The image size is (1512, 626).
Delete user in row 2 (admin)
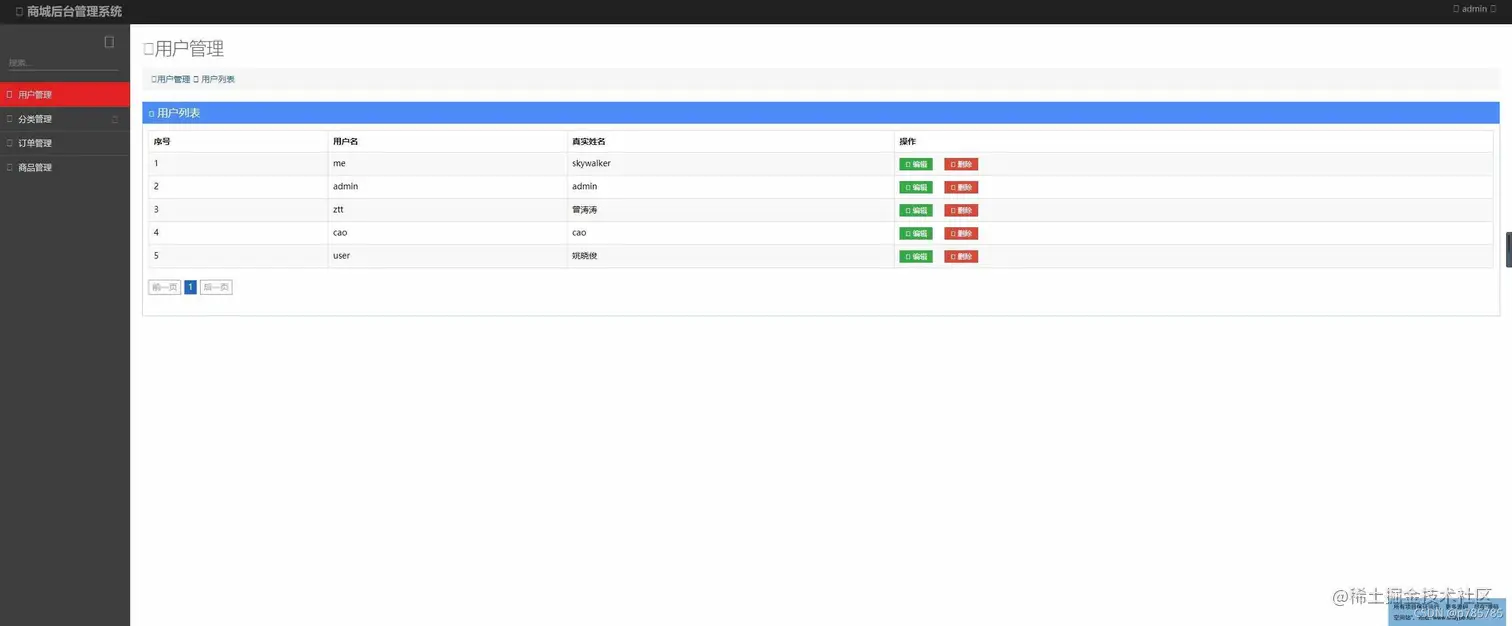[961, 187]
